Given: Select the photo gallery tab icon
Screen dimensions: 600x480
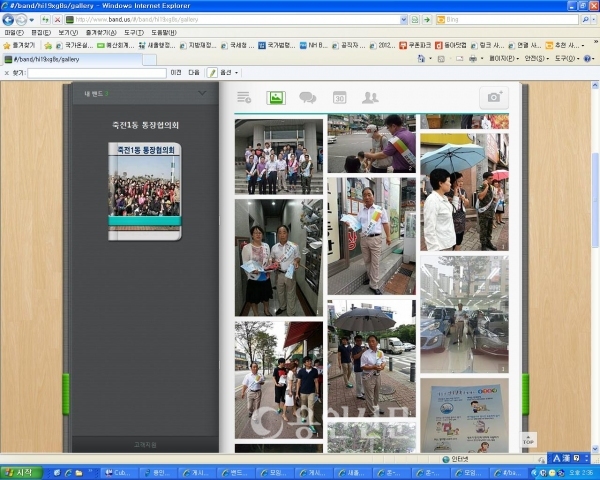Looking at the screenshot, I should [275, 97].
